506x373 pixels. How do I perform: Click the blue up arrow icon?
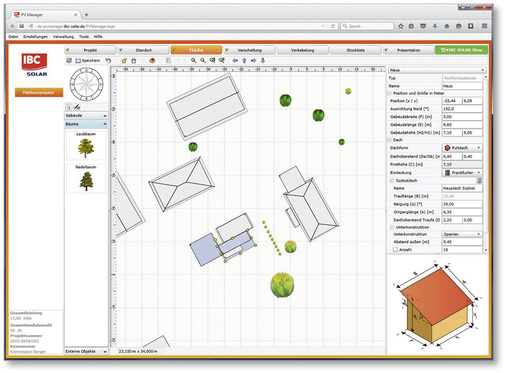244,61
